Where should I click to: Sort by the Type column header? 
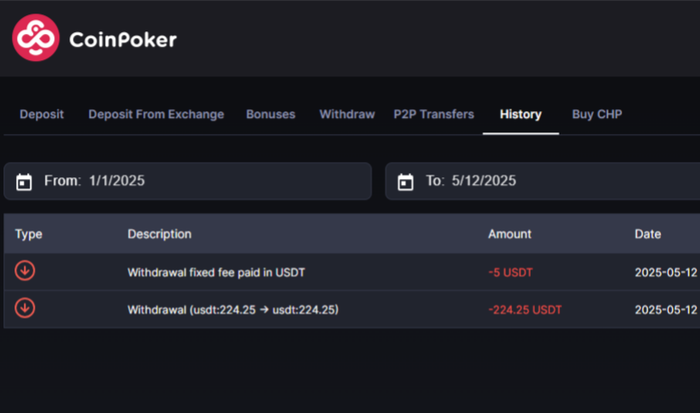point(29,234)
